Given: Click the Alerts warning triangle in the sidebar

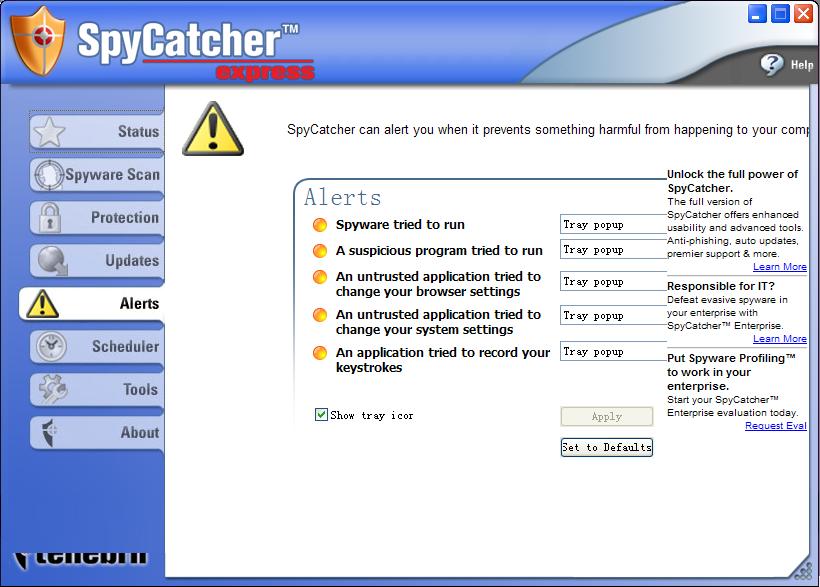Looking at the screenshot, I should pos(42,303).
